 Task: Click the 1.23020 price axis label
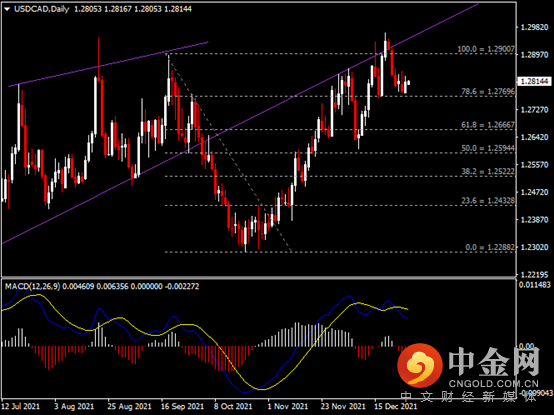point(535,247)
